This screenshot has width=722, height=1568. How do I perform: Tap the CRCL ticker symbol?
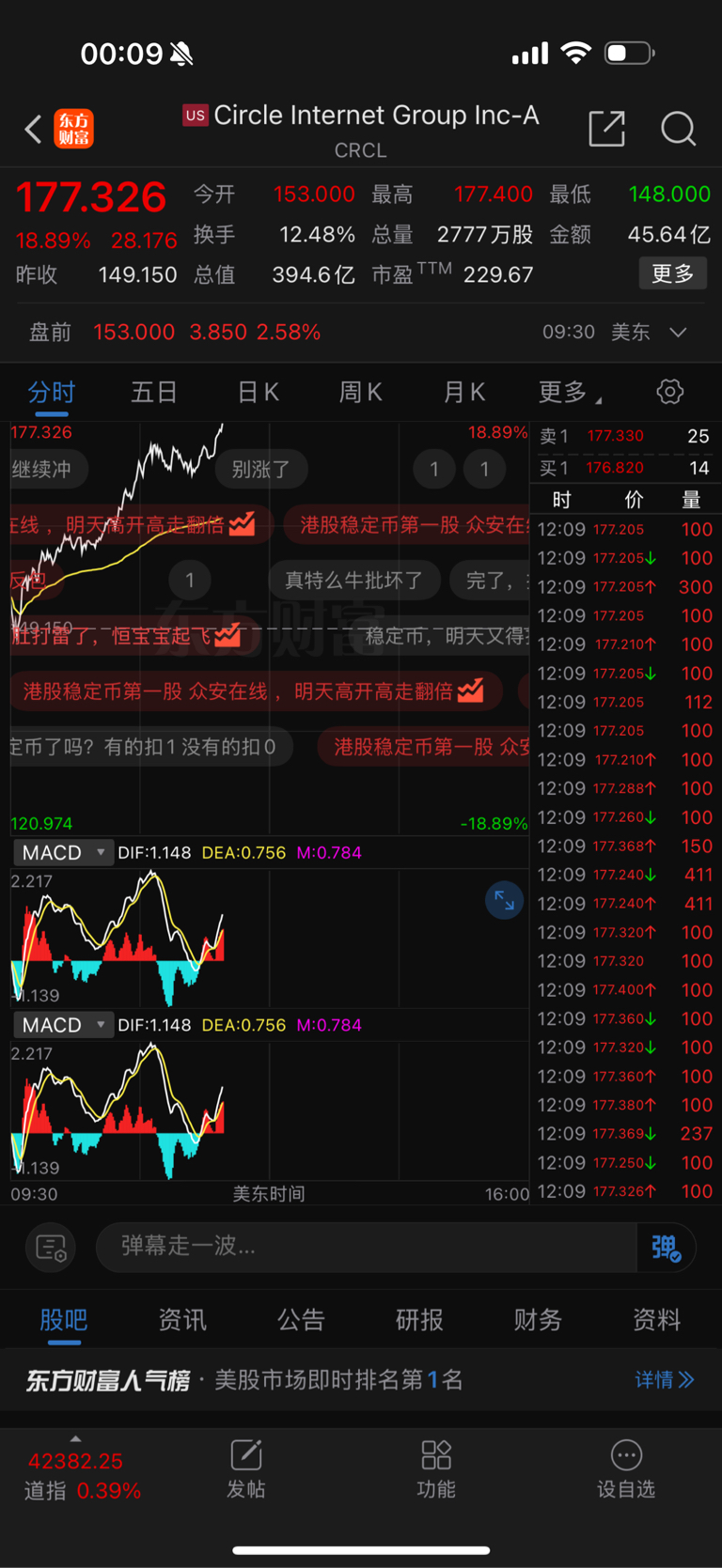point(361,150)
